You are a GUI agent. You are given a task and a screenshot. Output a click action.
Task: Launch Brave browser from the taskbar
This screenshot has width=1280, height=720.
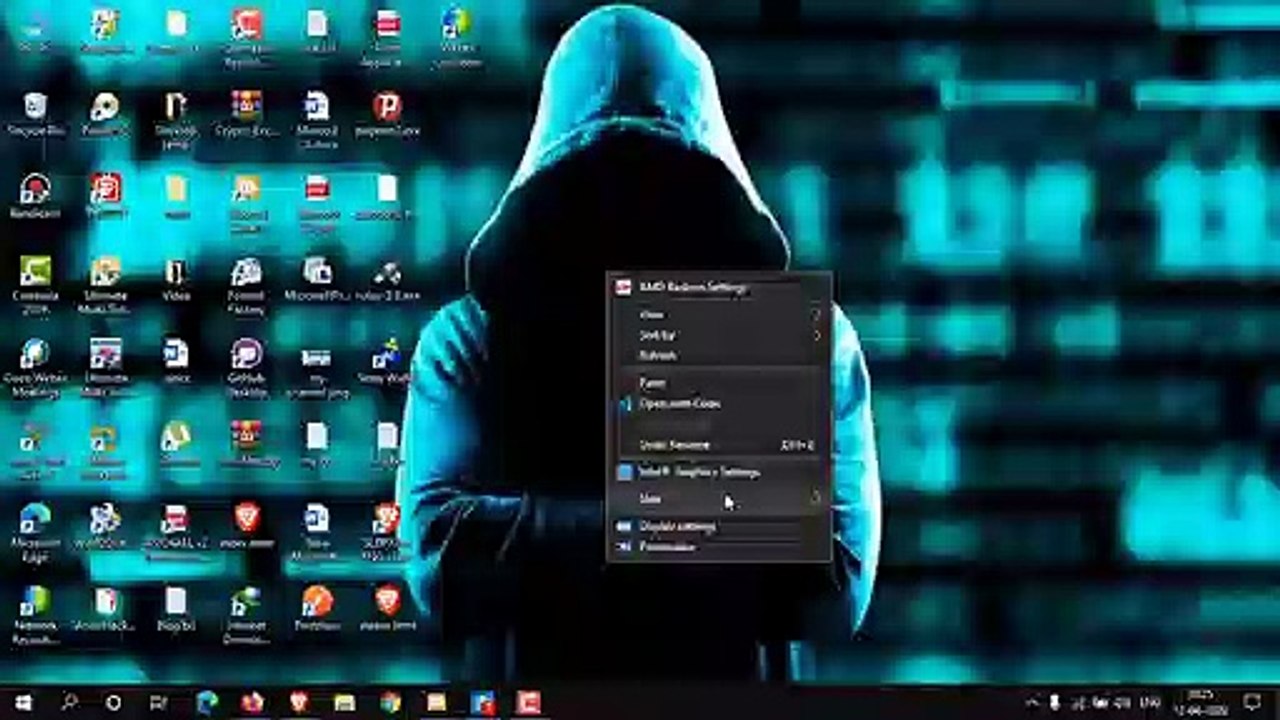point(298,702)
